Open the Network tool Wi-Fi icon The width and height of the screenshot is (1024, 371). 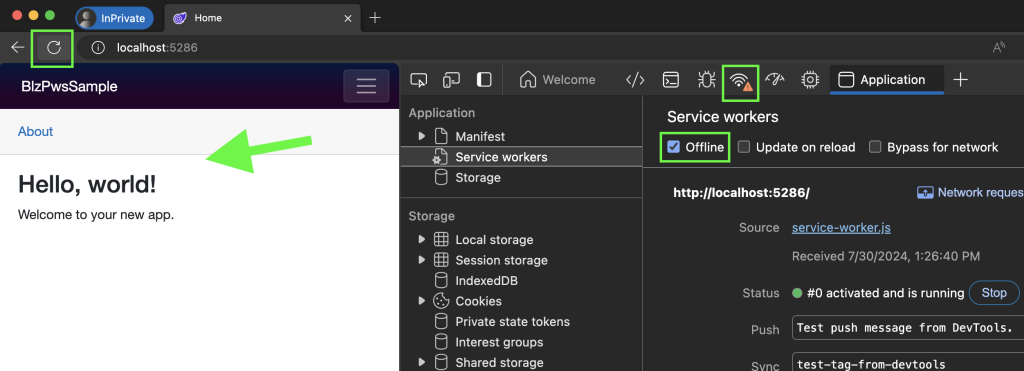click(741, 80)
